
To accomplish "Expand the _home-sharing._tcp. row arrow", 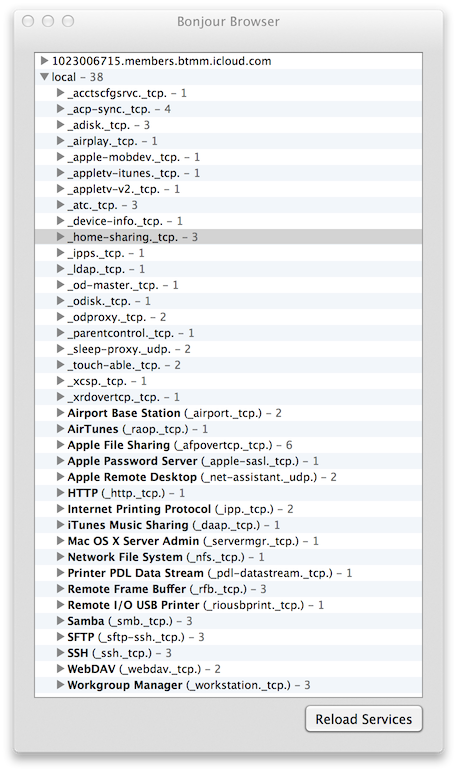I will pyautogui.click(x=60, y=237).
